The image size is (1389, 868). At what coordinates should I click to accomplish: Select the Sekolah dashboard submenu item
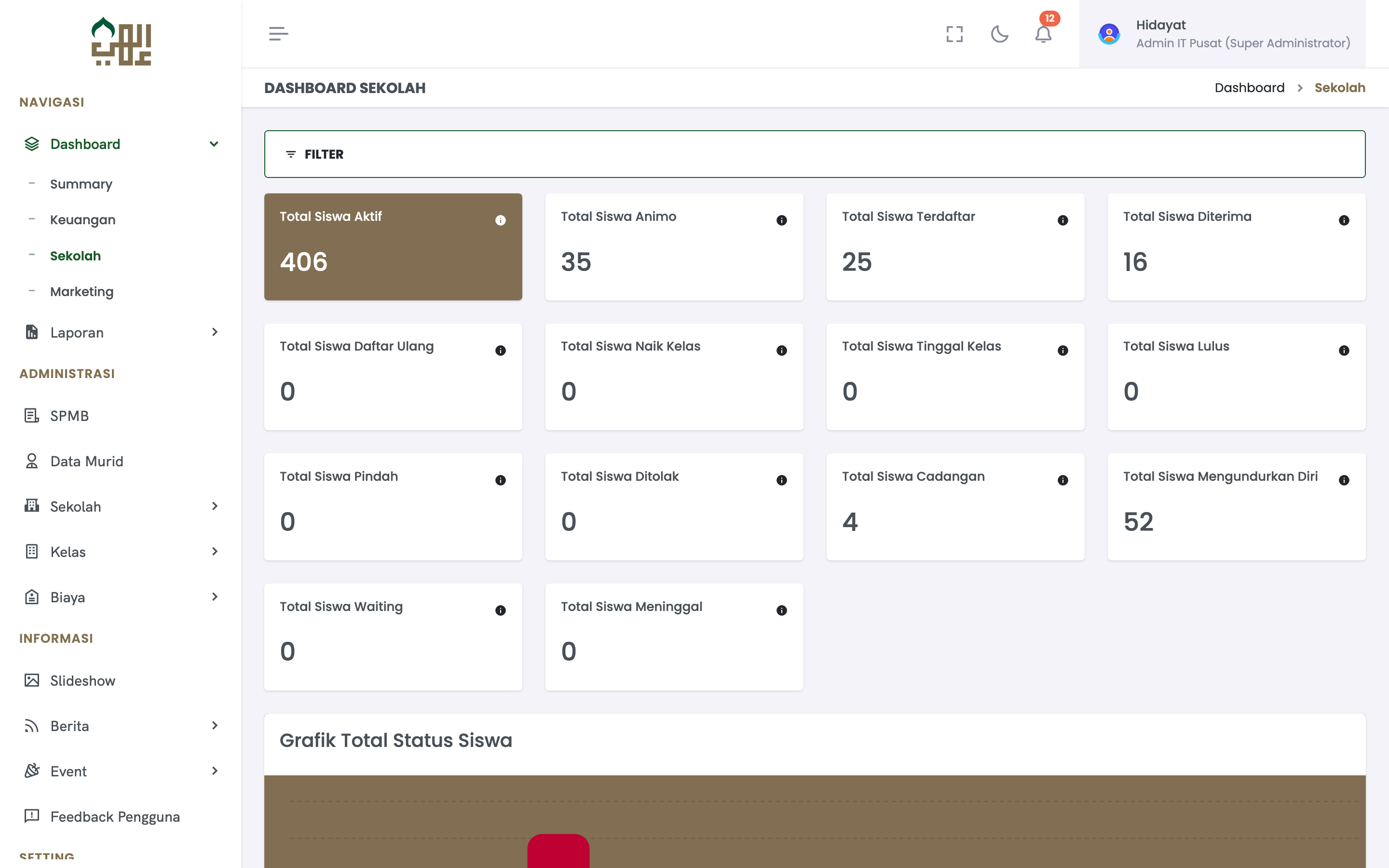[x=75, y=256]
